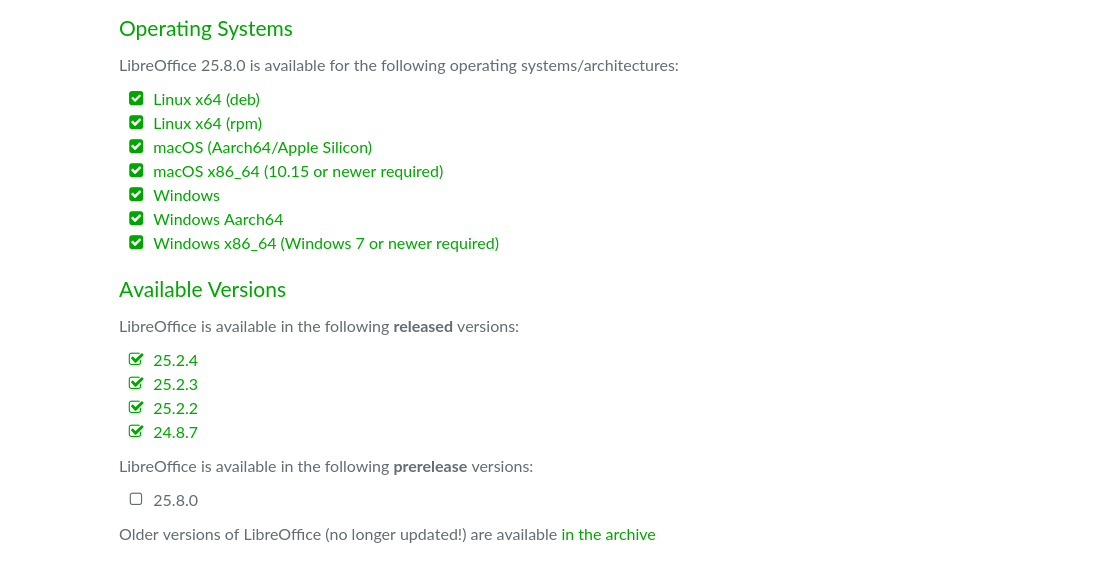Screen dimensions: 1099x568
Task: Click the check icon next to version 24.8.7
Action: pyautogui.click(x=136, y=432)
